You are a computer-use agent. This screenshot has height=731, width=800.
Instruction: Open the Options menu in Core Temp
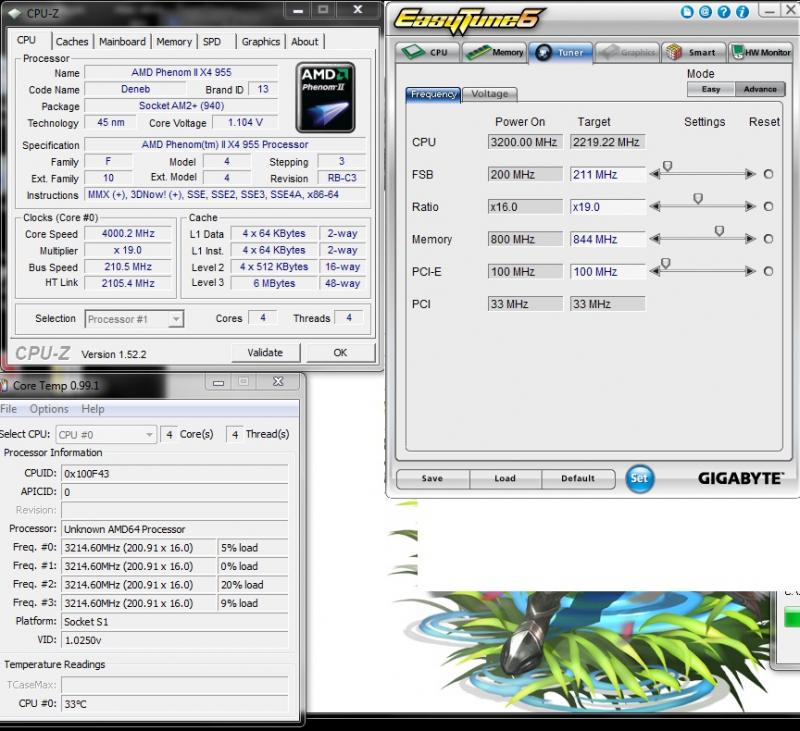coord(49,409)
